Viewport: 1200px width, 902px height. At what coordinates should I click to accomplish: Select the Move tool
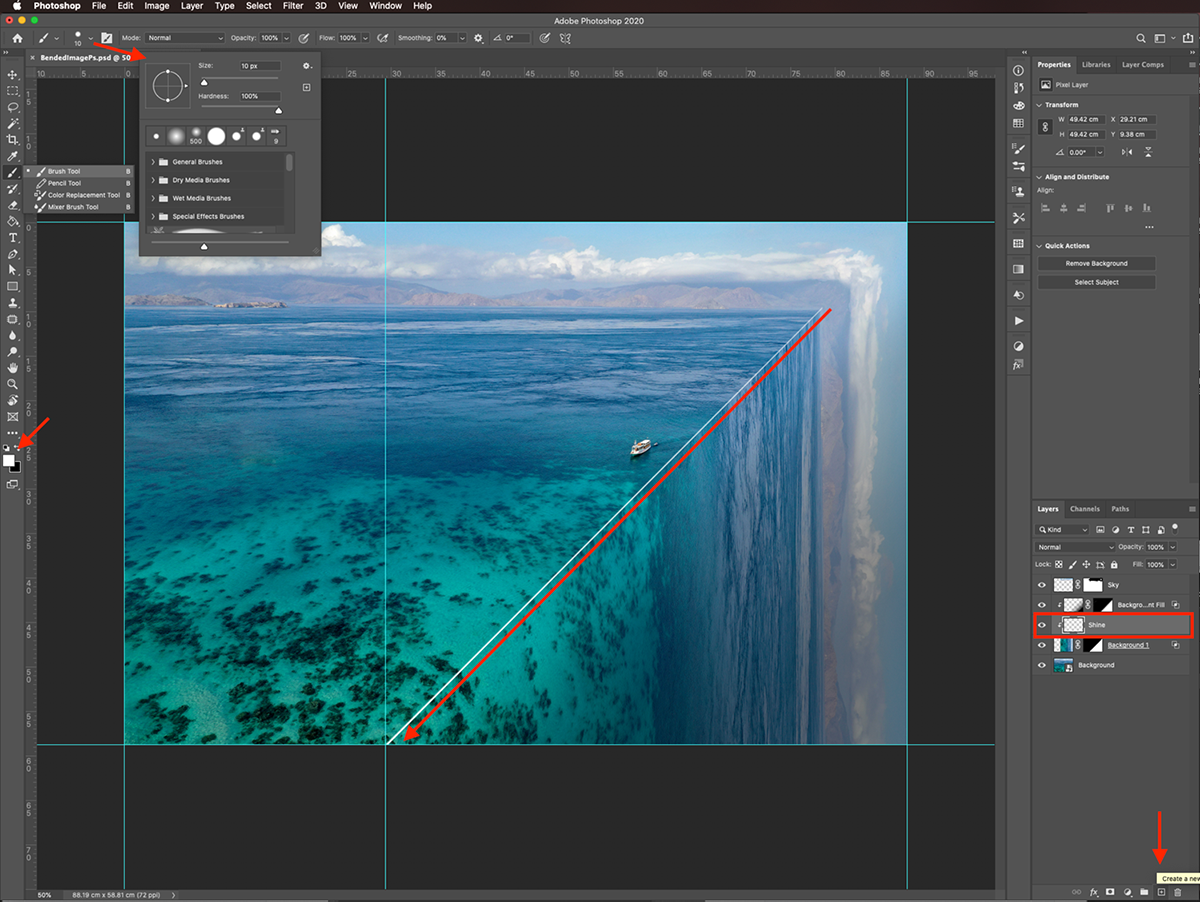coord(13,75)
